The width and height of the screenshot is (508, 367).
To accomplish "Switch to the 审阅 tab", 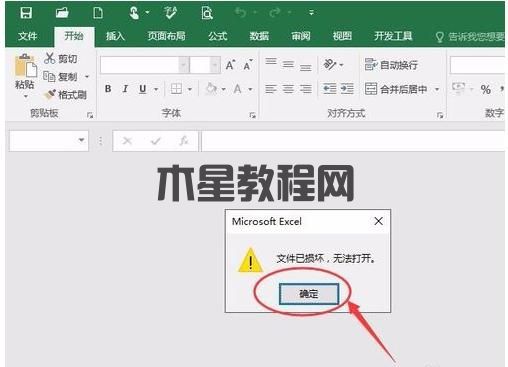I will 301,36.
